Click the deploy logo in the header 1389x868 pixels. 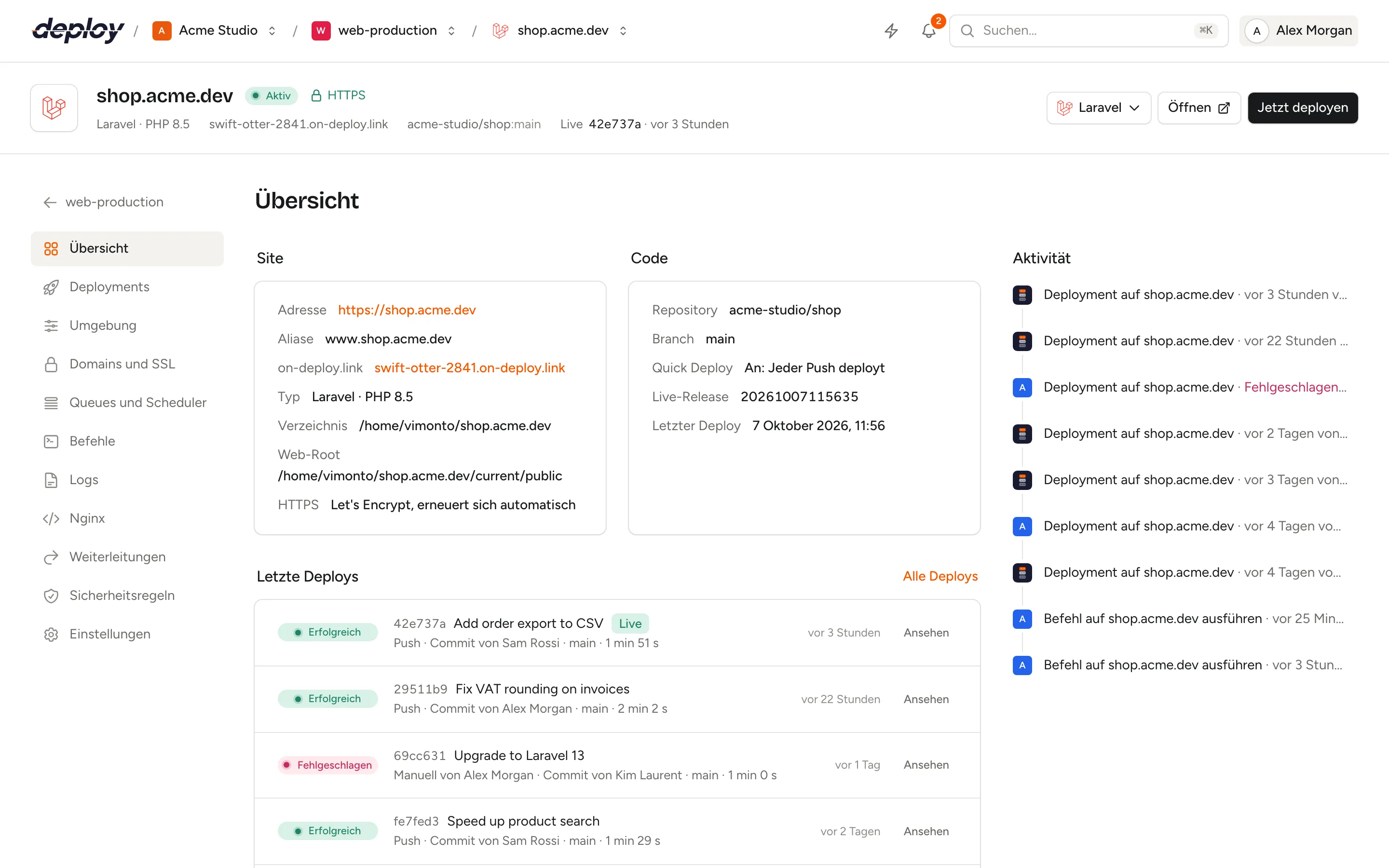78,30
